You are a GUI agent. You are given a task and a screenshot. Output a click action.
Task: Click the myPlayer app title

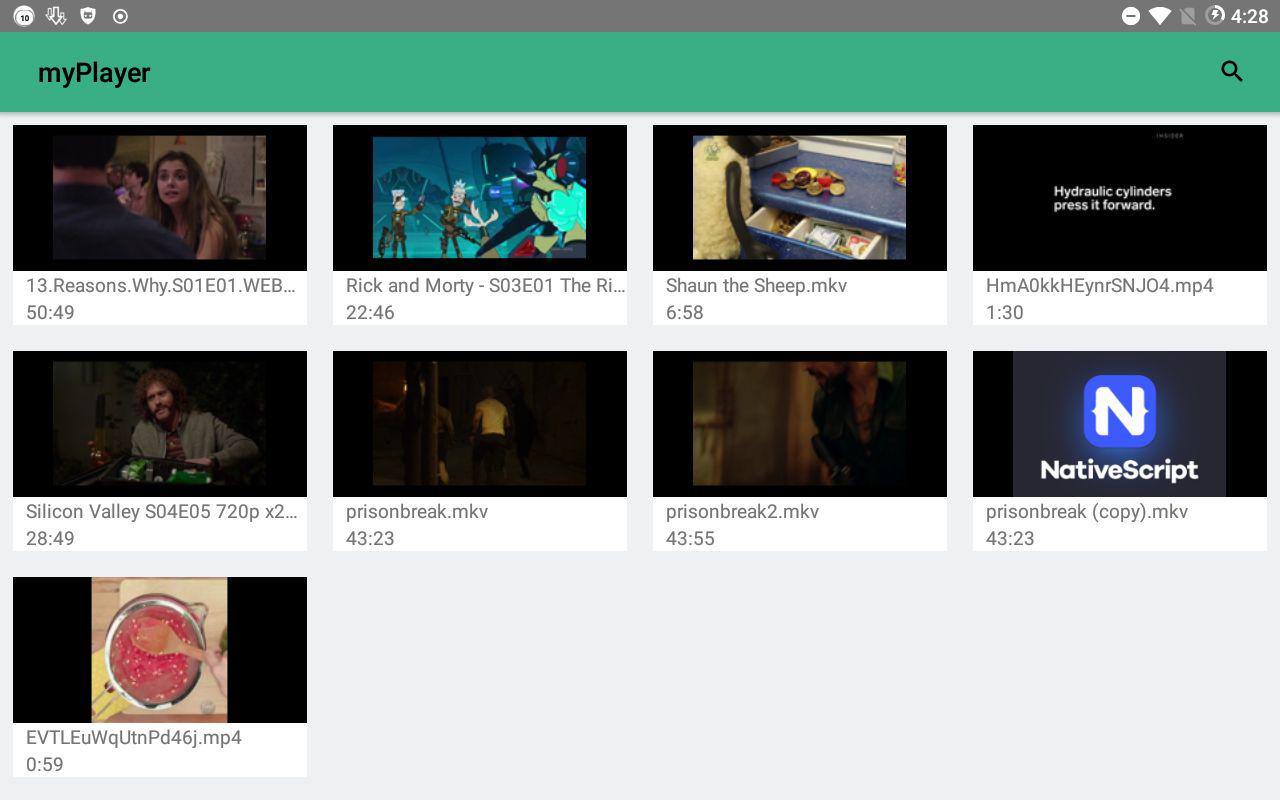[x=94, y=73]
